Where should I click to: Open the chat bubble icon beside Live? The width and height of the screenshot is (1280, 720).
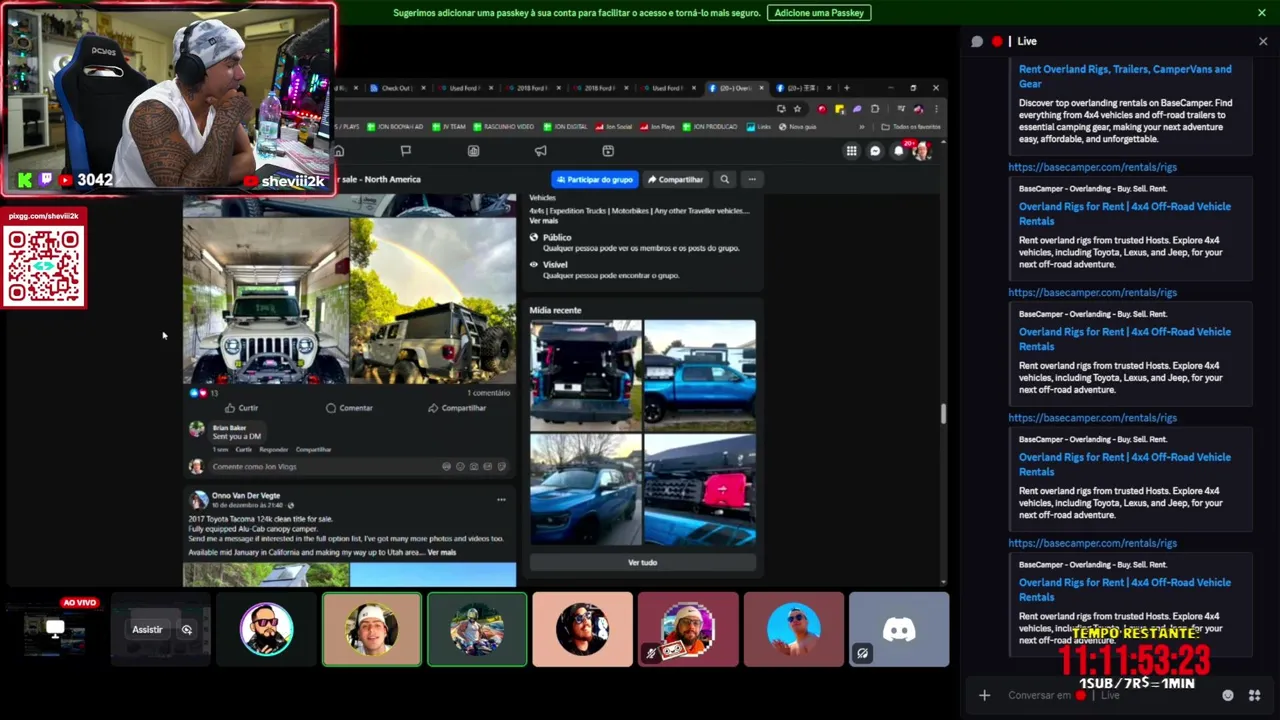[977, 41]
